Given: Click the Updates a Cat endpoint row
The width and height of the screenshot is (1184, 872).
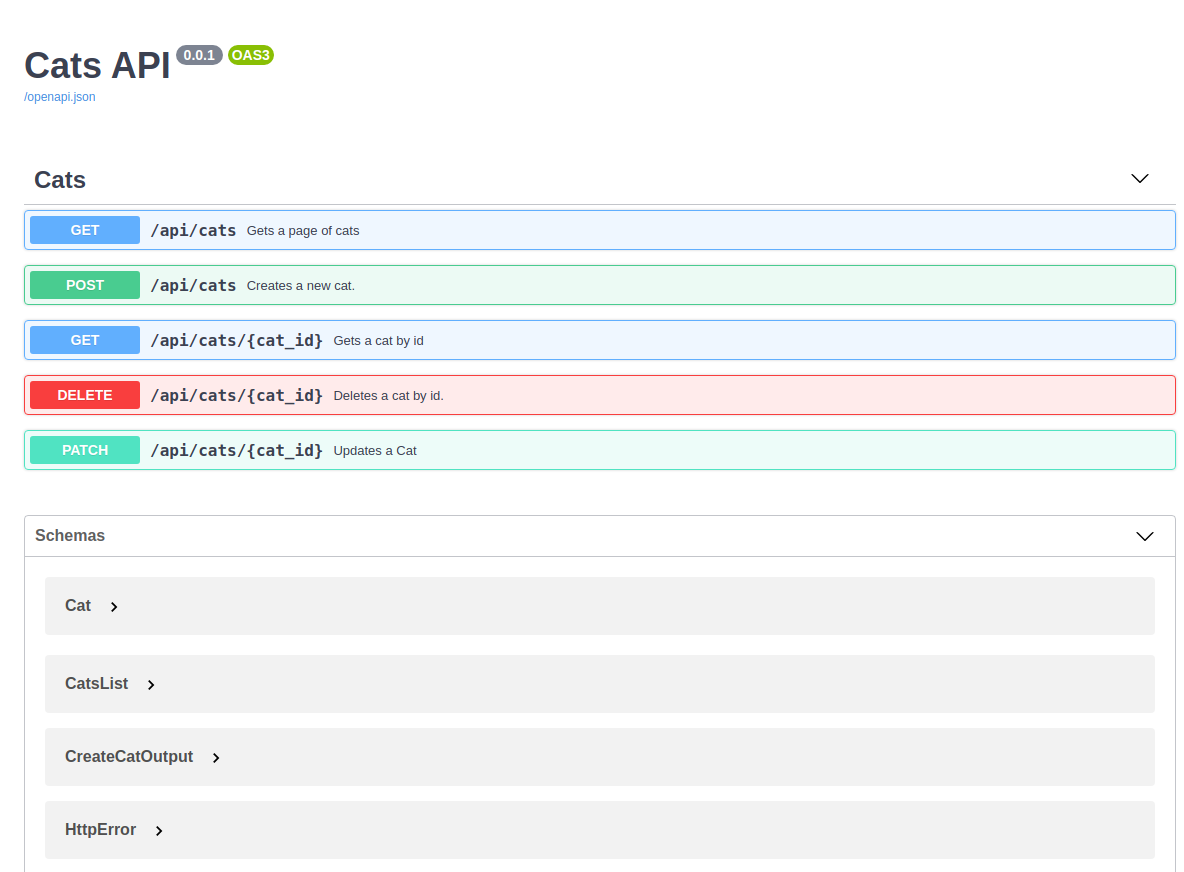Looking at the screenshot, I should pyautogui.click(x=600, y=450).
